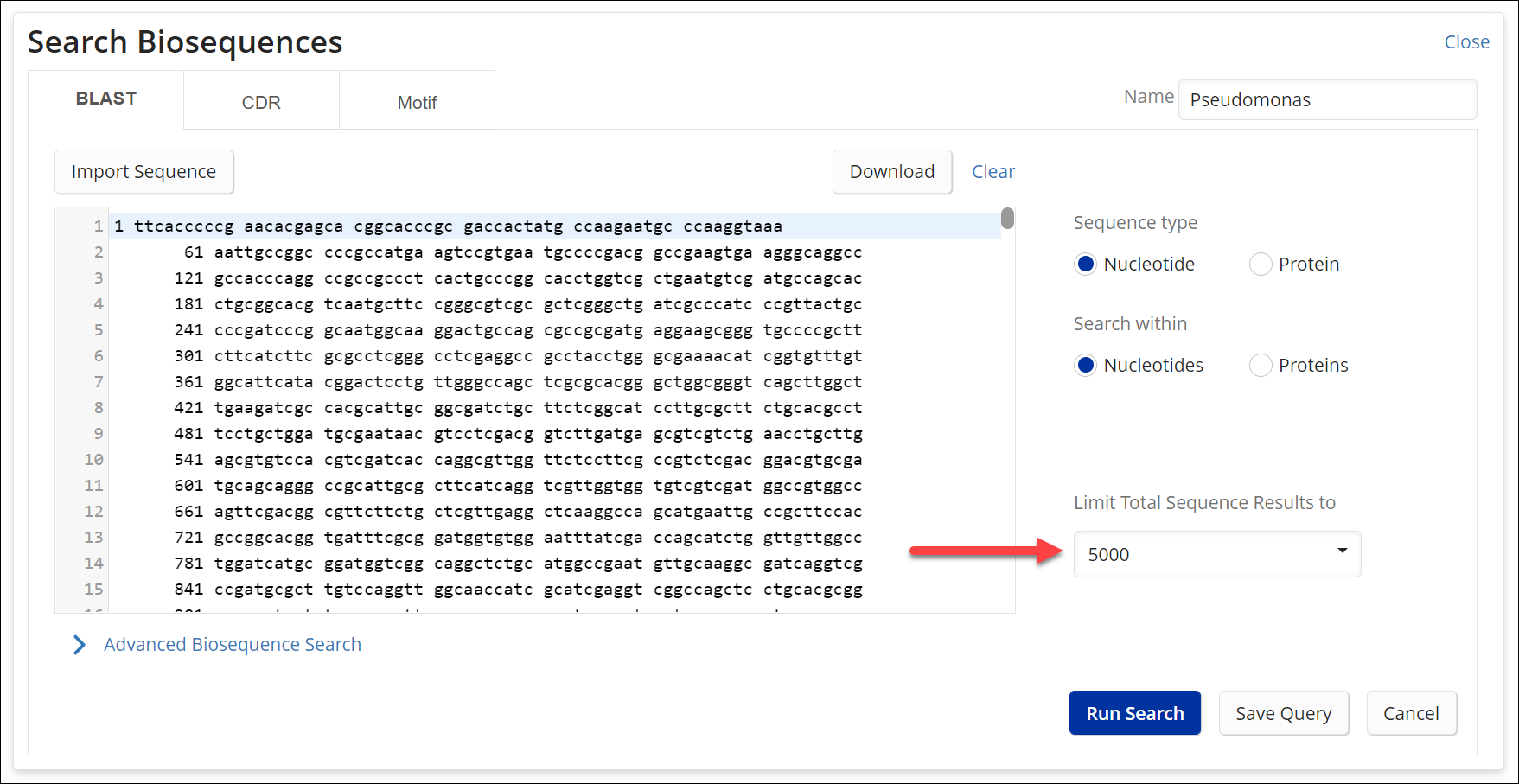Click sequence line starting with 601 tgcagcaggg

[x=554, y=486]
